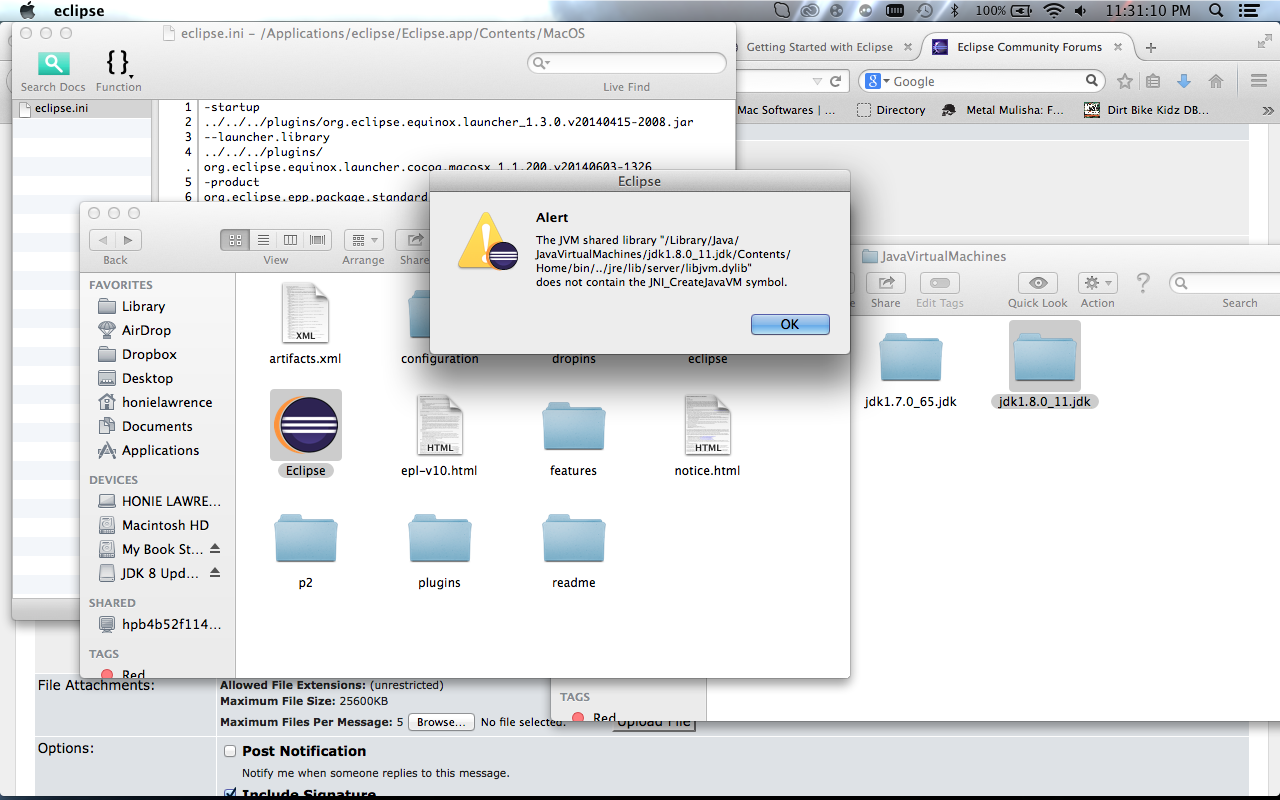
Task: Click the Finder help question mark
Action: pyautogui.click(x=1143, y=283)
